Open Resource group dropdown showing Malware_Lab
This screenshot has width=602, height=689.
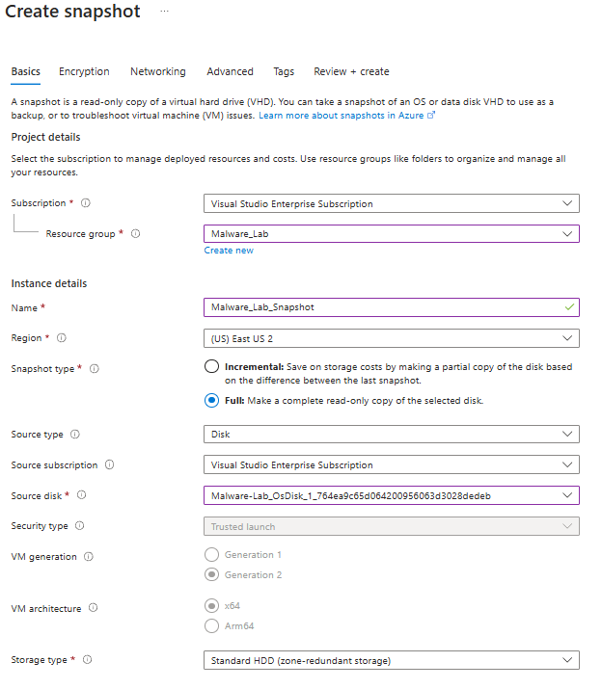point(392,234)
